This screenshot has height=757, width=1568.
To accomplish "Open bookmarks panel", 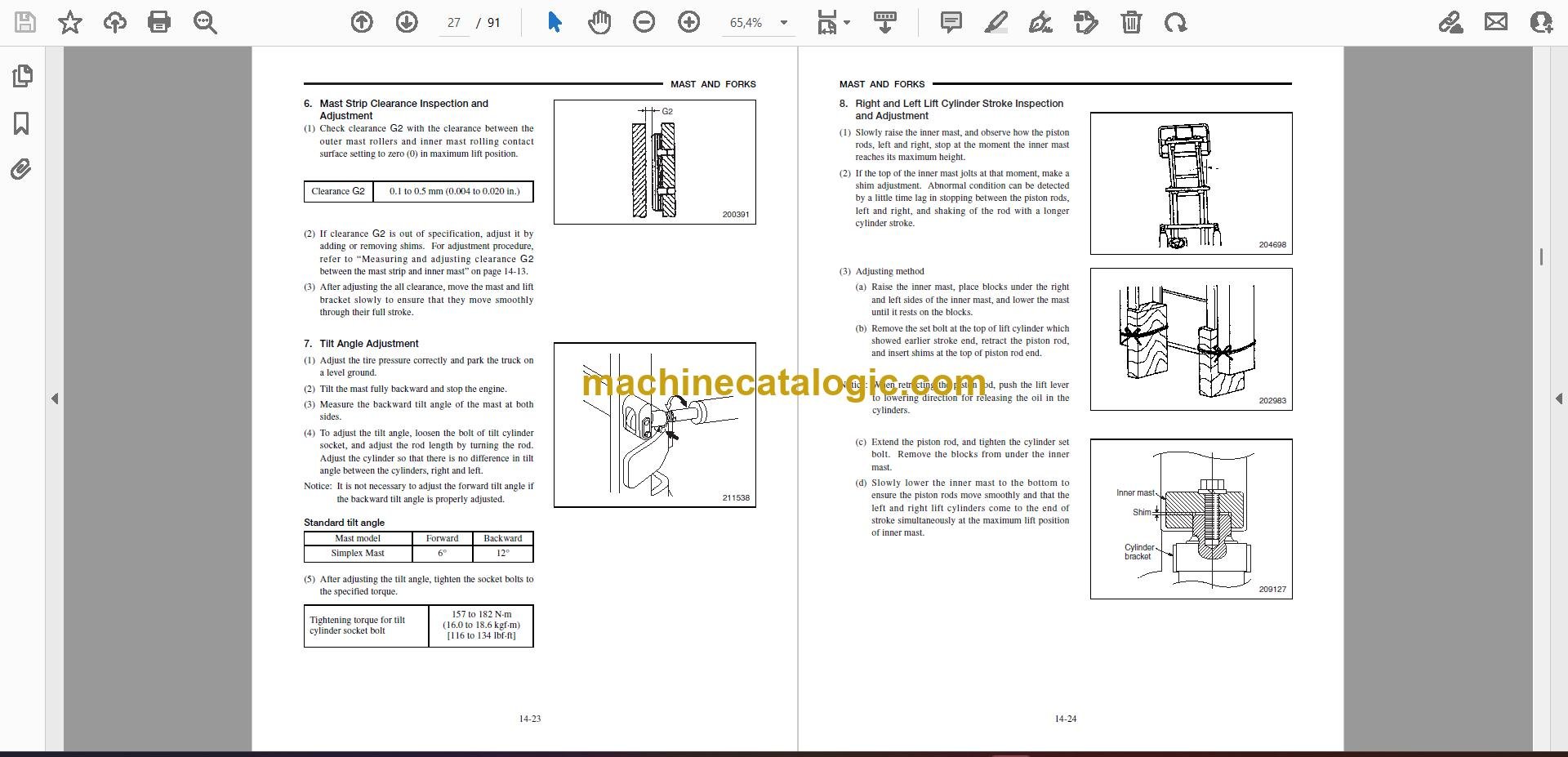I will tap(22, 123).
